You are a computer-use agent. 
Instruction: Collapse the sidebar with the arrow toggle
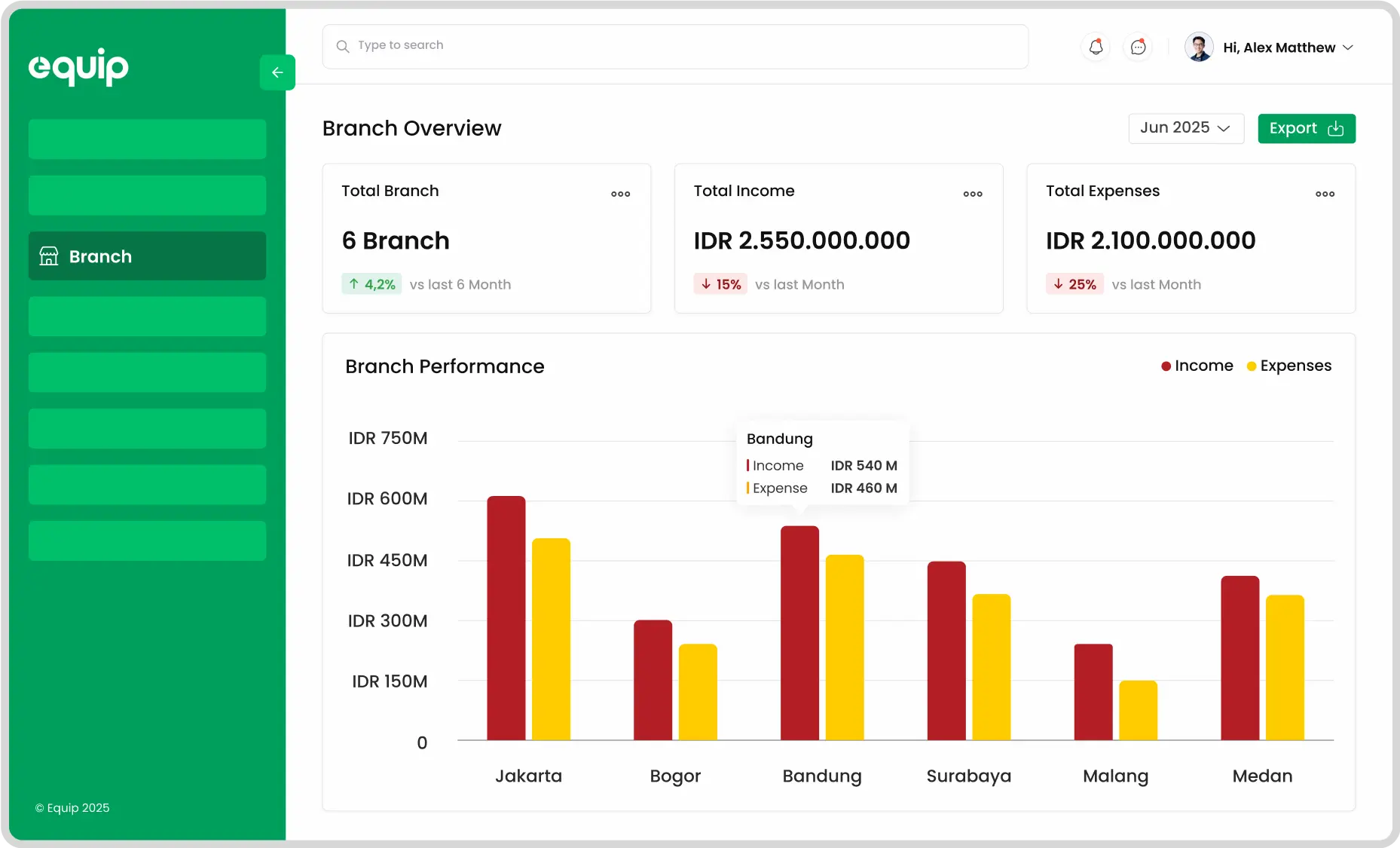[277, 72]
